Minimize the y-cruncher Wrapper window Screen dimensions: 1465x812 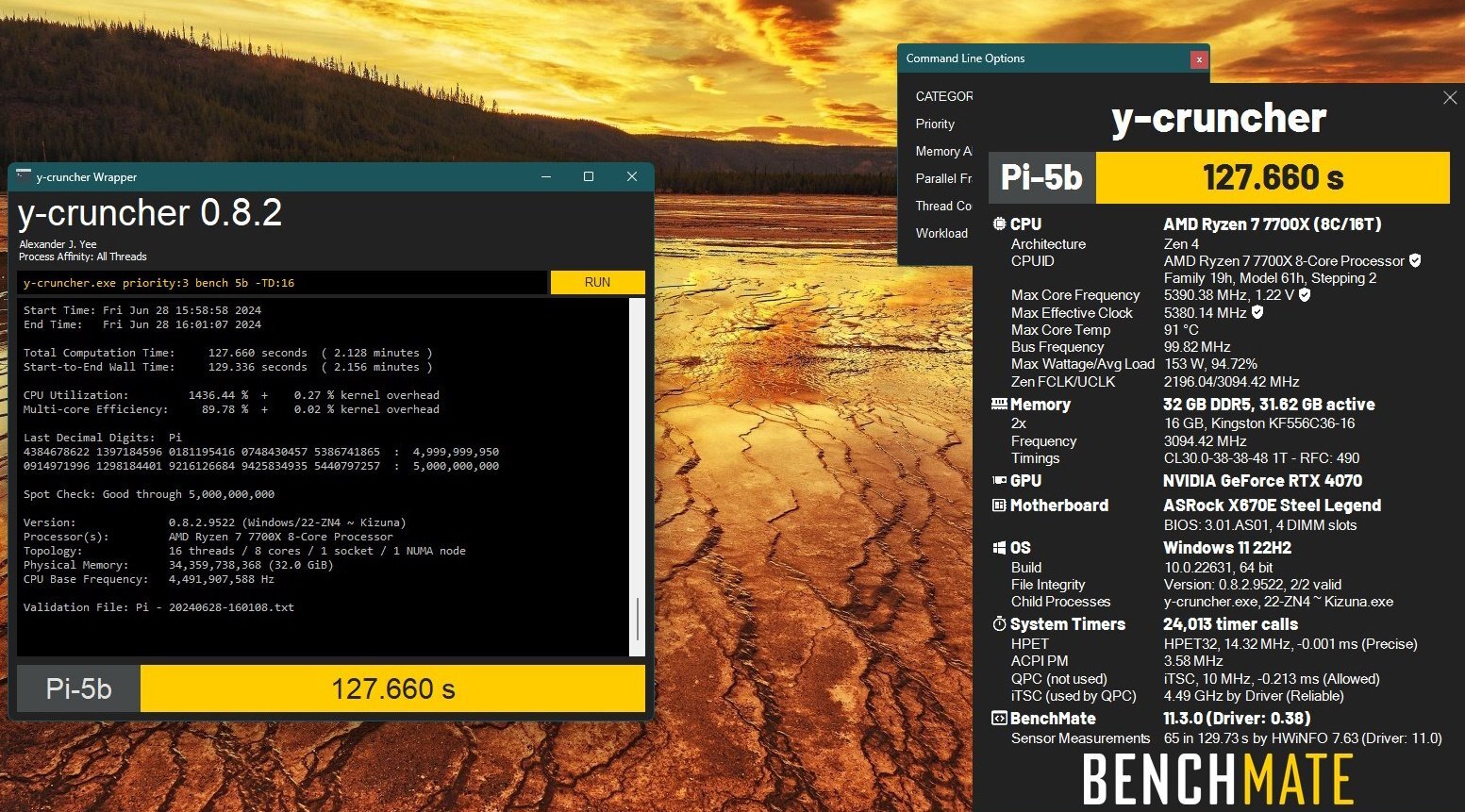(x=545, y=176)
